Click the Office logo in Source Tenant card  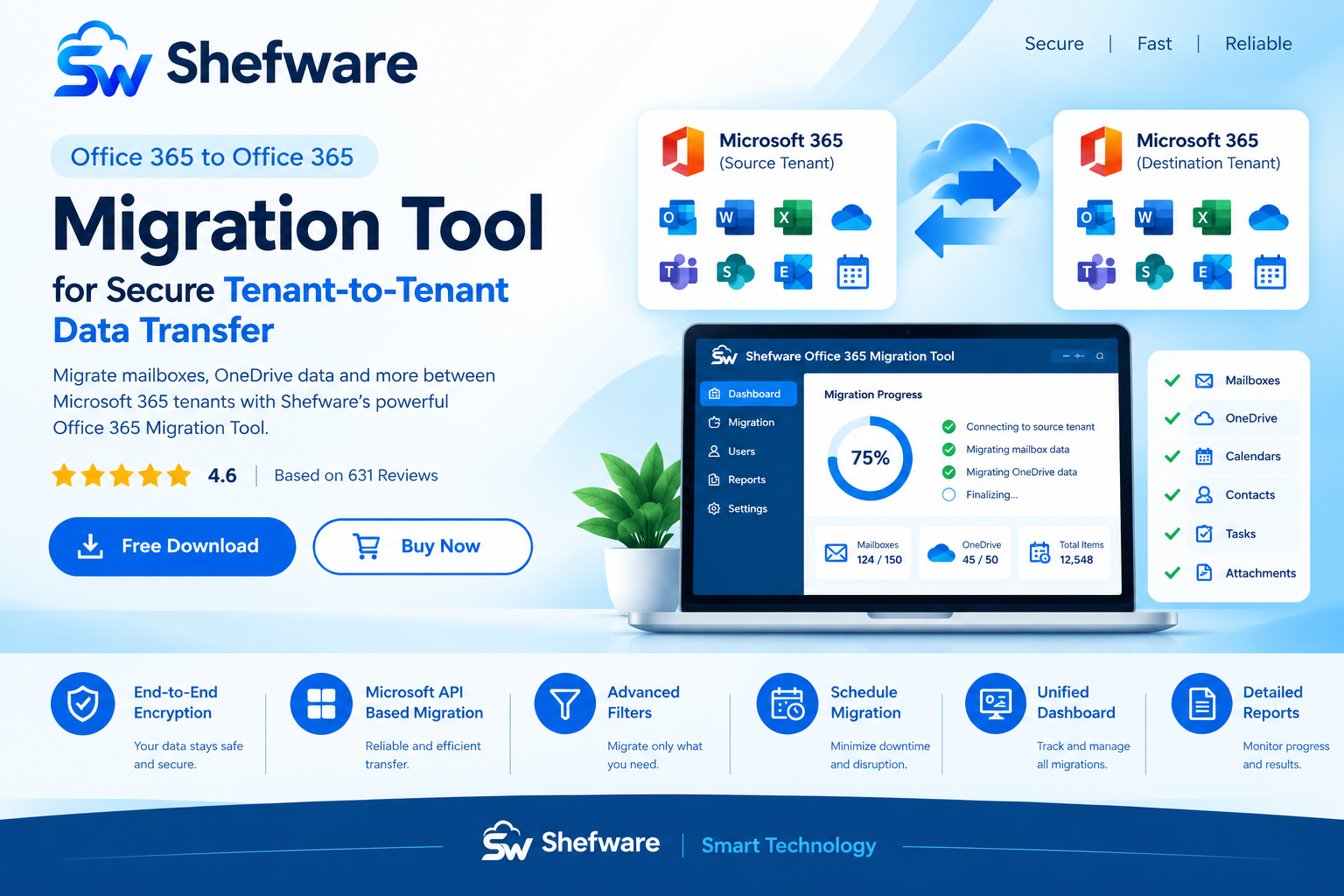(683, 150)
